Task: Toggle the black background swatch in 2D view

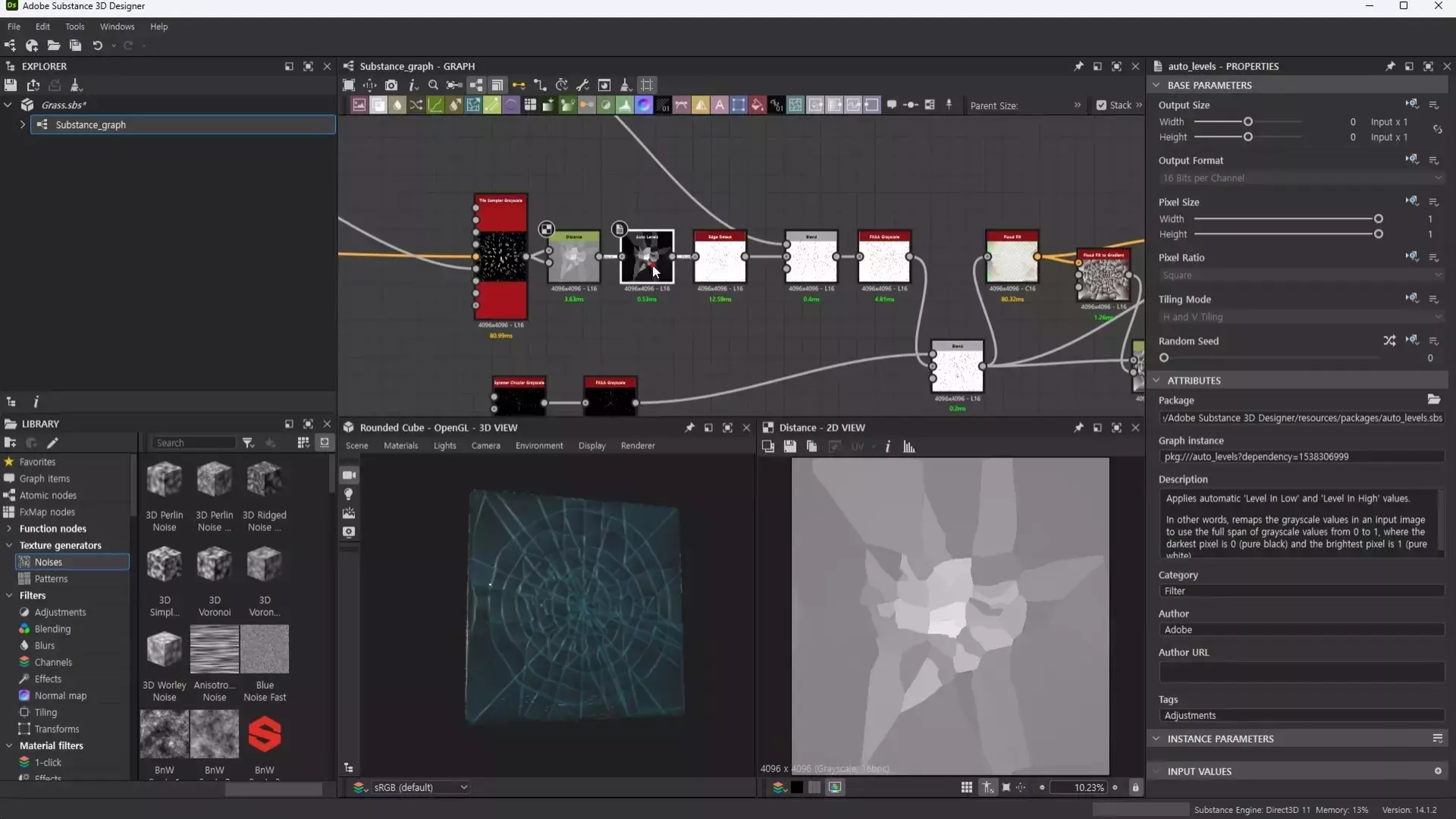Action: point(797,788)
